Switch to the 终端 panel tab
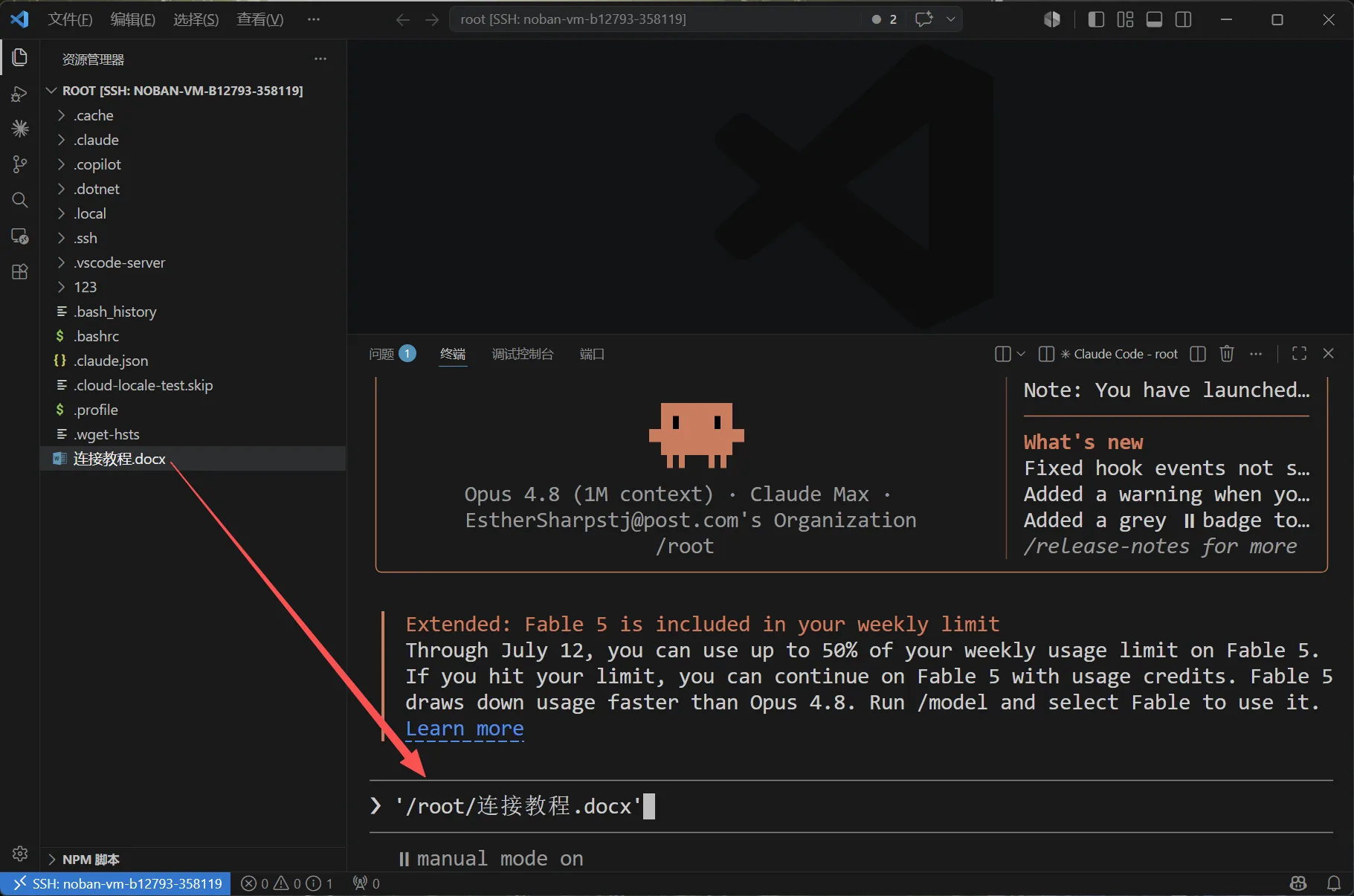1354x896 pixels. pyautogui.click(x=453, y=354)
